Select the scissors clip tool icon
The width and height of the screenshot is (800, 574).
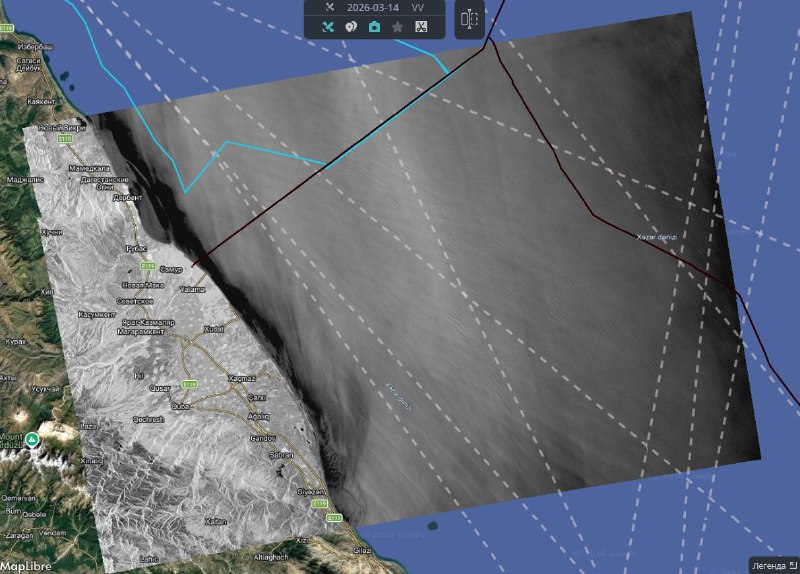421,27
